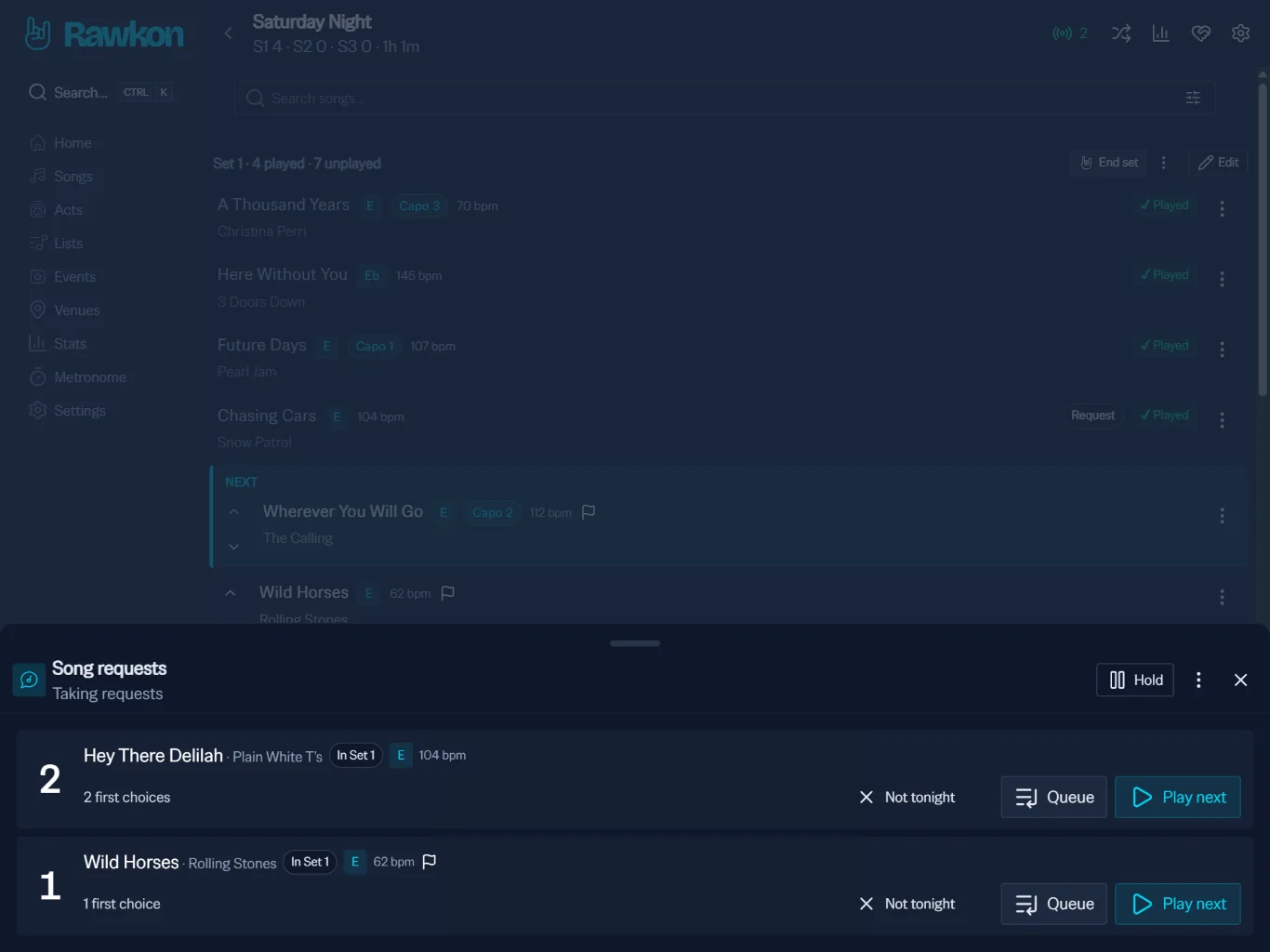Image resolution: width=1270 pixels, height=952 pixels.
Task: Move Wherever You Will Go down
Action: point(234,547)
